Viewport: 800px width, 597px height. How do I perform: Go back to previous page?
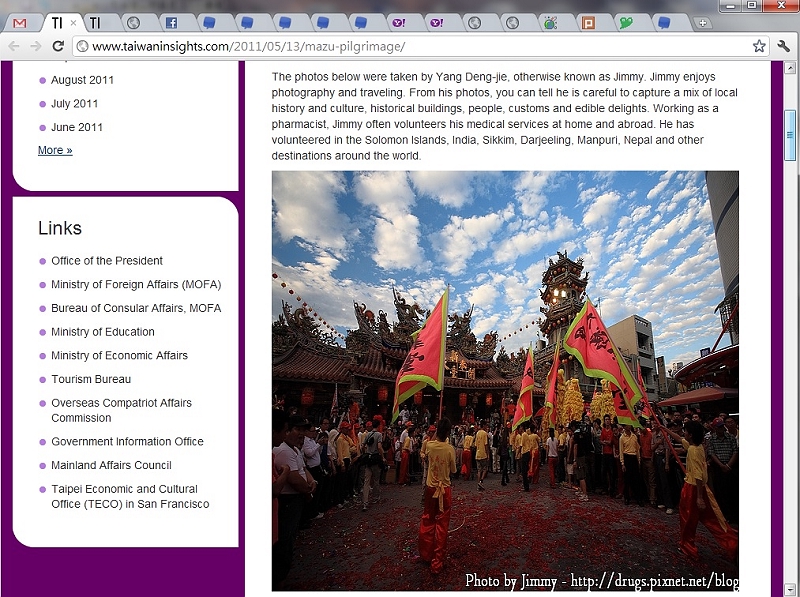coord(14,46)
